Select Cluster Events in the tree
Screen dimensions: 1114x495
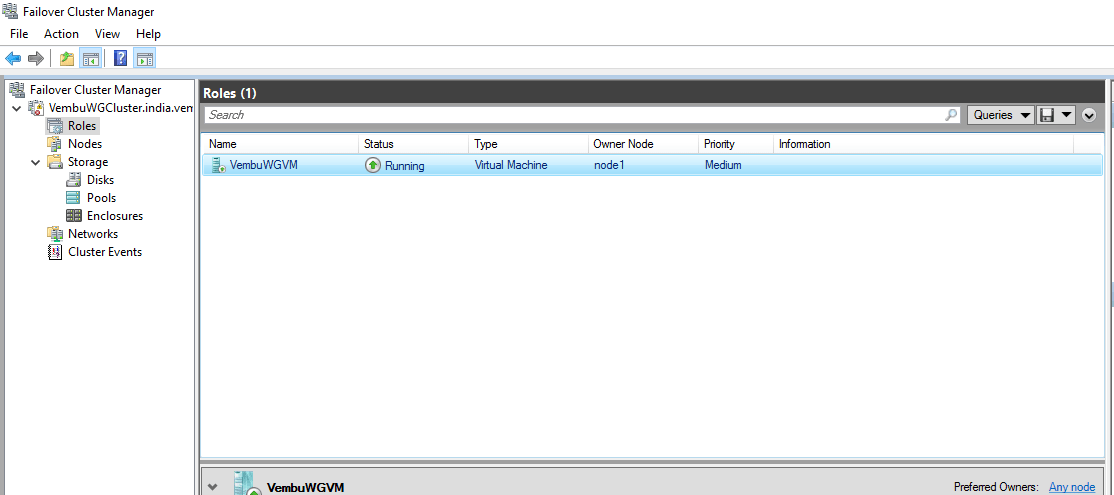click(x=104, y=252)
